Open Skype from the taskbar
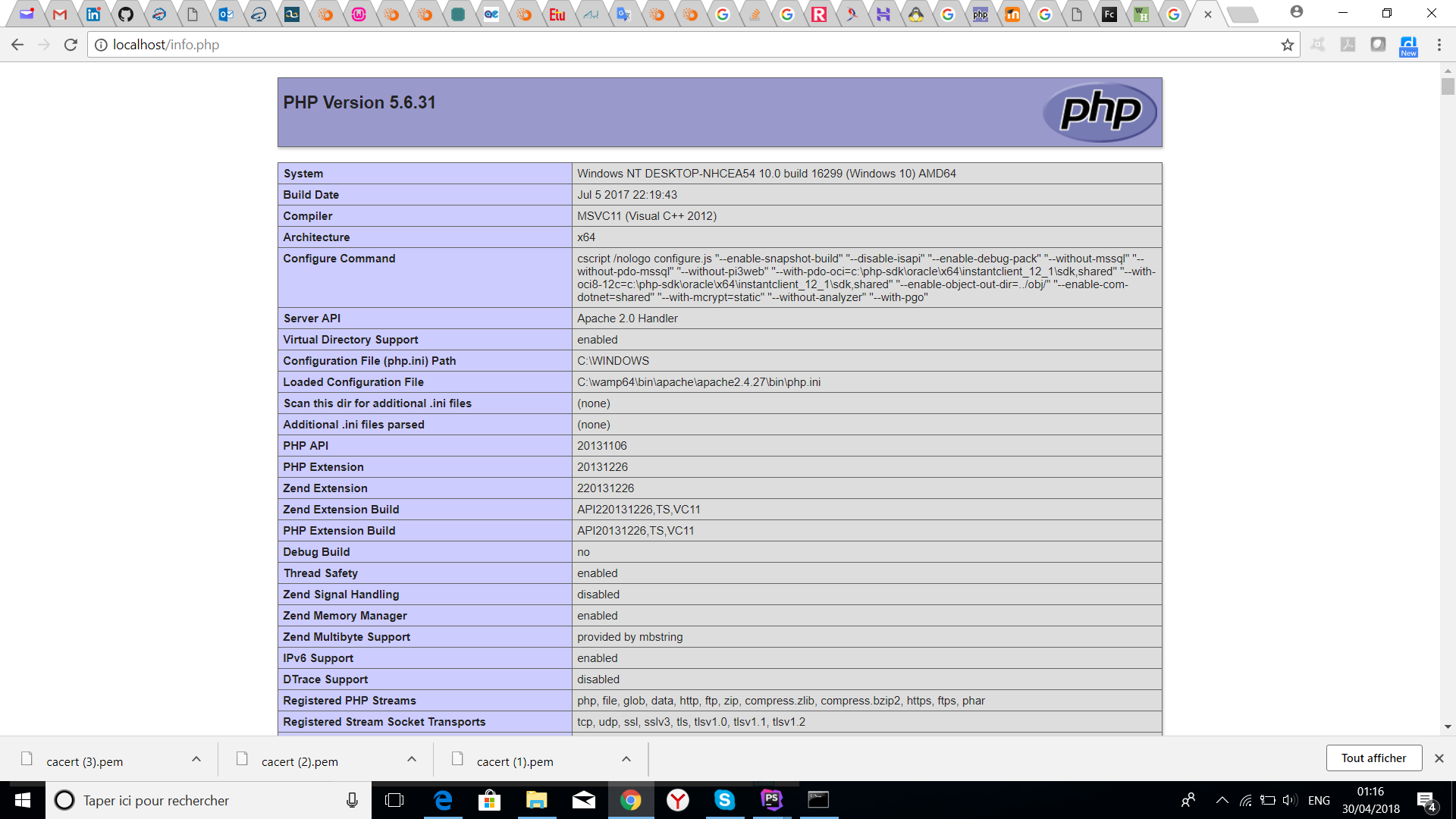Image resolution: width=1456 pixels, height=819 pixels. click(x=724, y=799)
